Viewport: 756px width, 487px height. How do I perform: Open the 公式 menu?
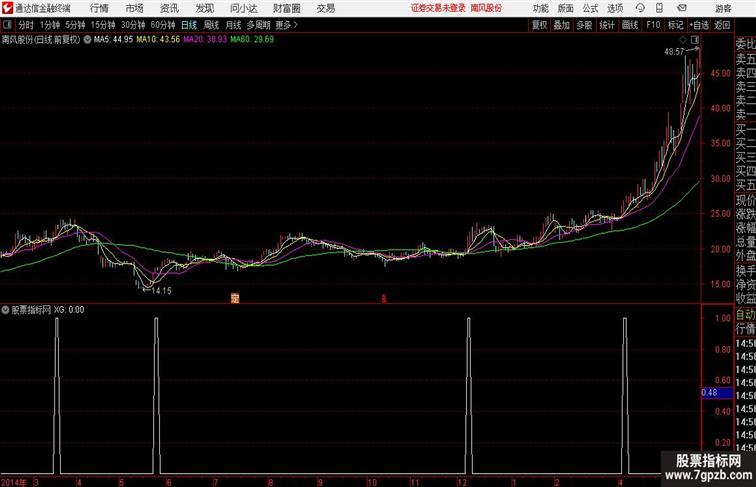[x=590, y=8]
